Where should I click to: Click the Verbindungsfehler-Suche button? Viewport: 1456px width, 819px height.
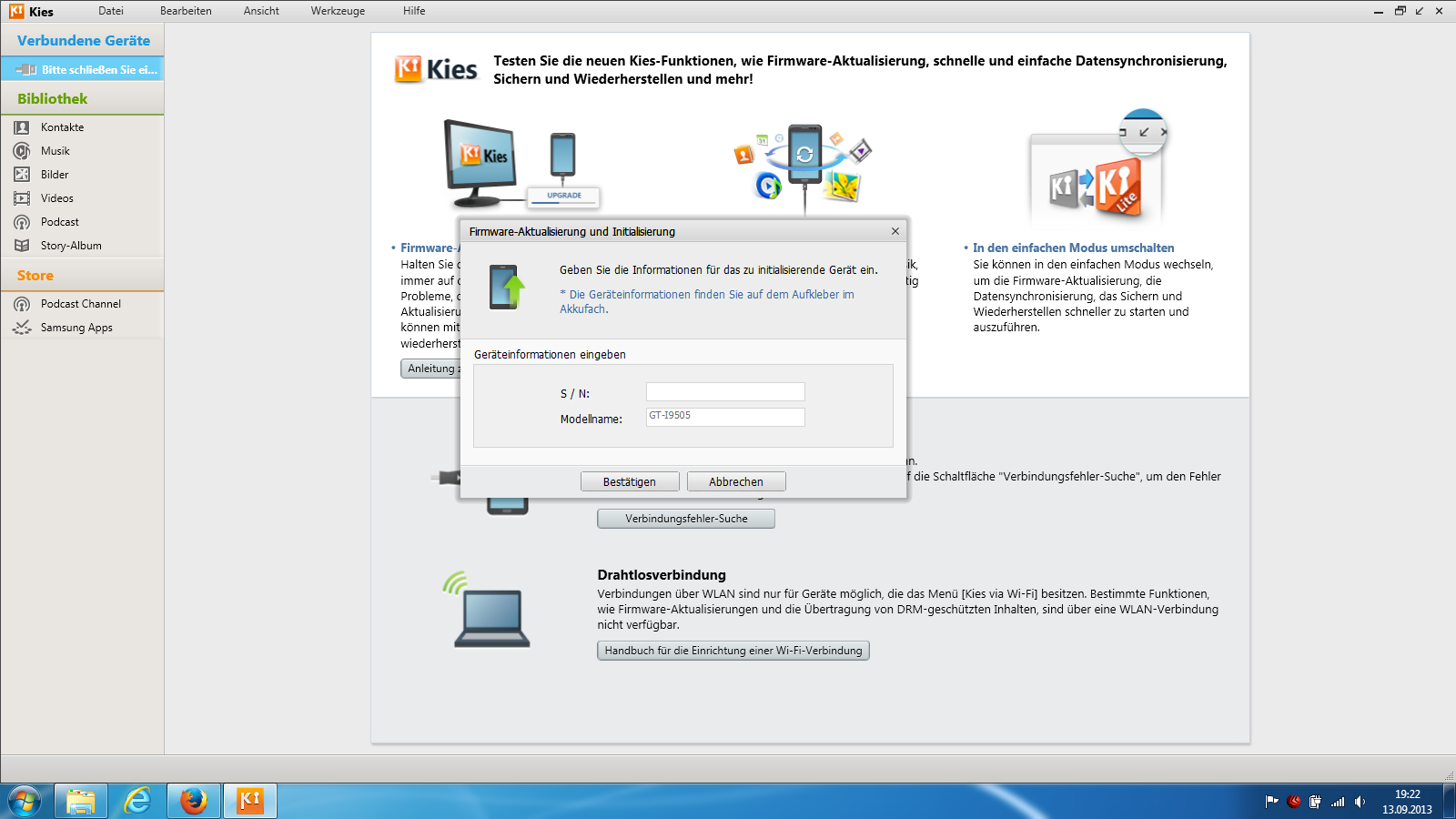pos(686,519)
